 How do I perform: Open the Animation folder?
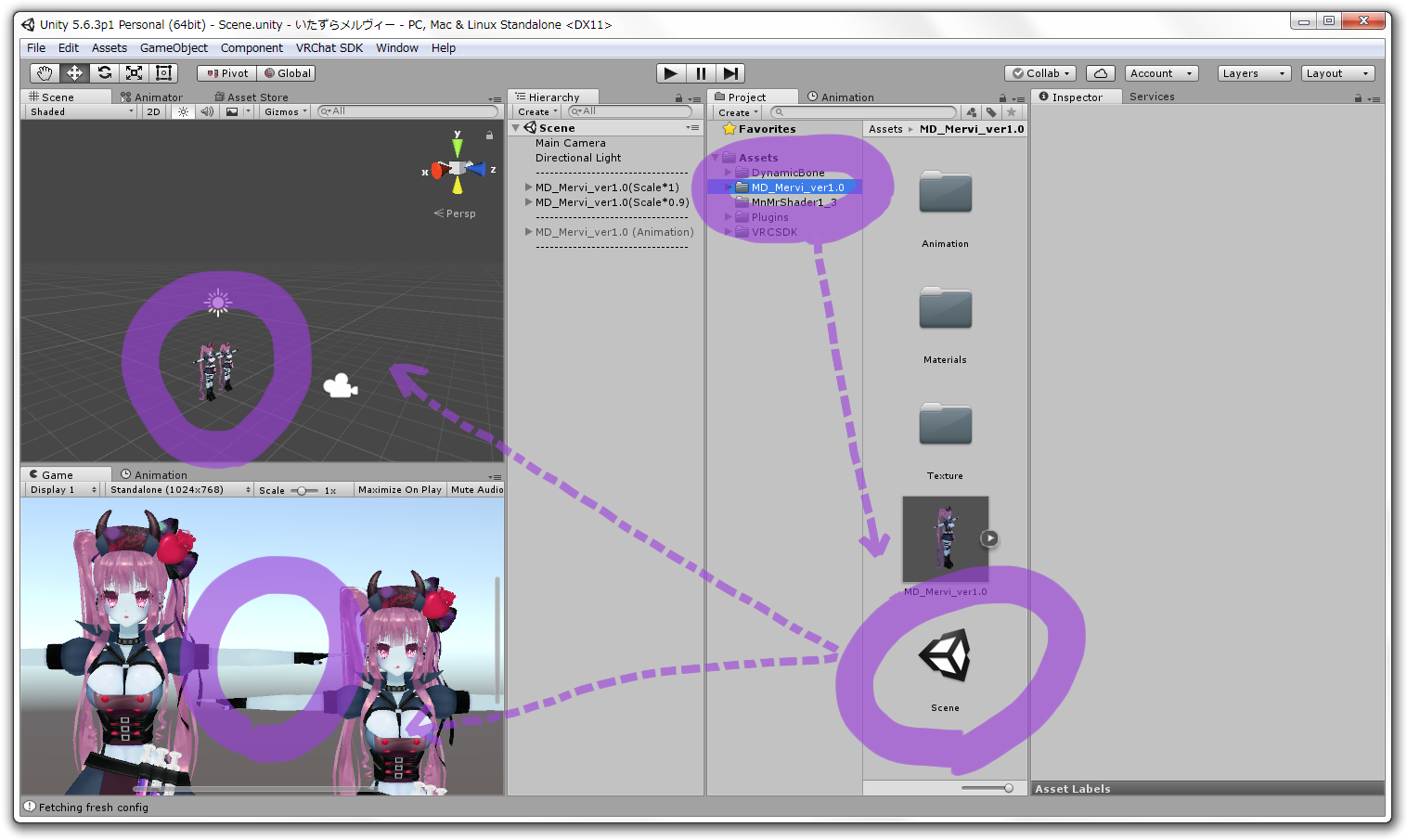pyautogui.click(x=945, y=193)
